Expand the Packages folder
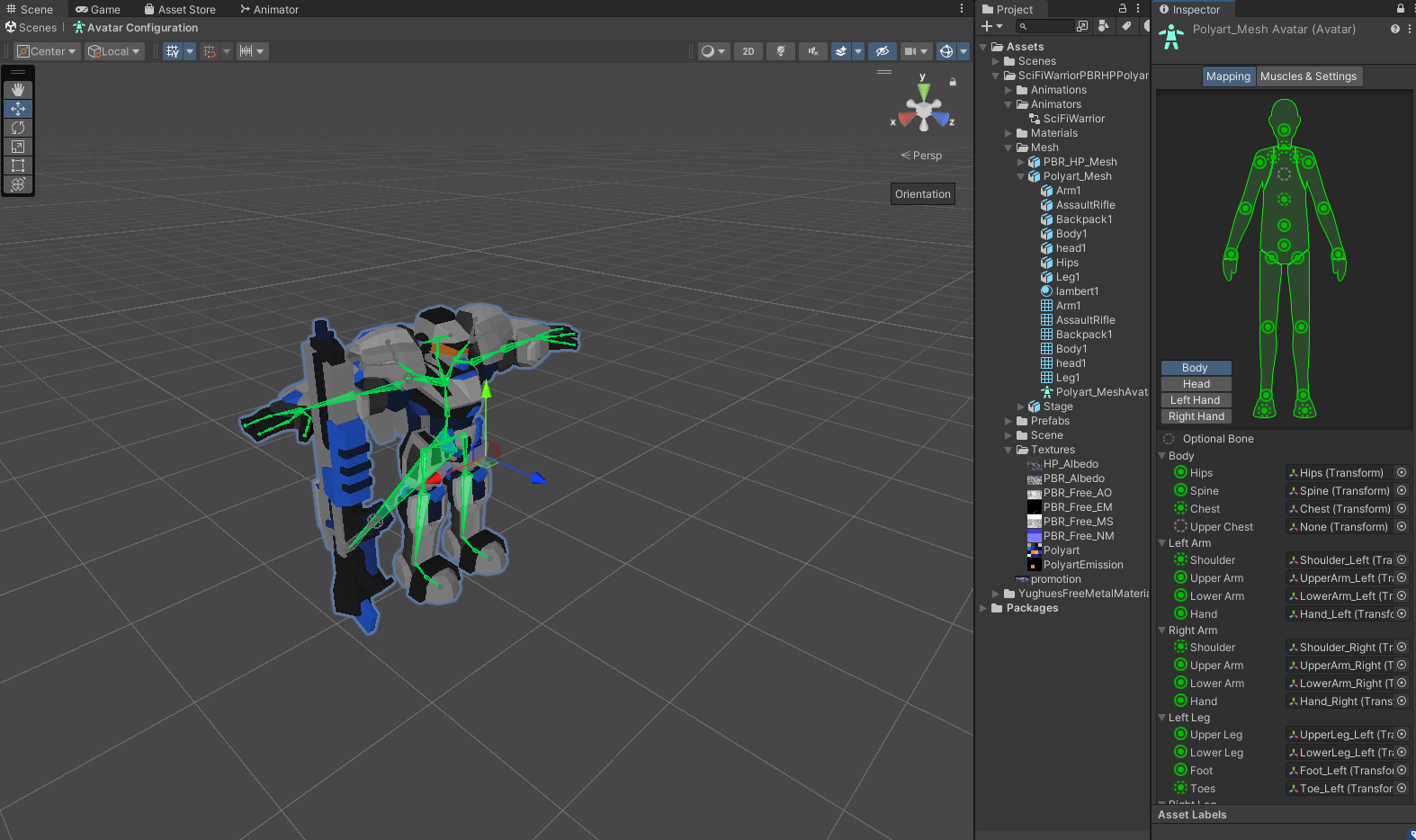The image size is (1416, 840). click(983, 608)
